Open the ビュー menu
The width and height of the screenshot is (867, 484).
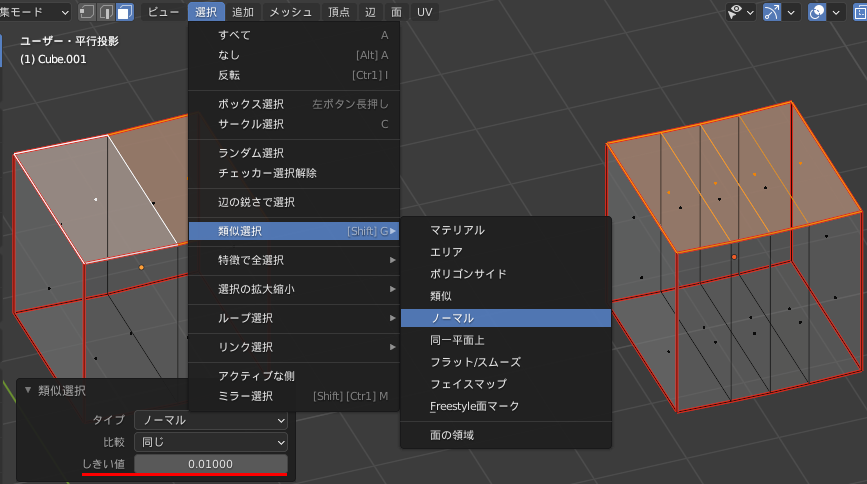pos(163,12)
